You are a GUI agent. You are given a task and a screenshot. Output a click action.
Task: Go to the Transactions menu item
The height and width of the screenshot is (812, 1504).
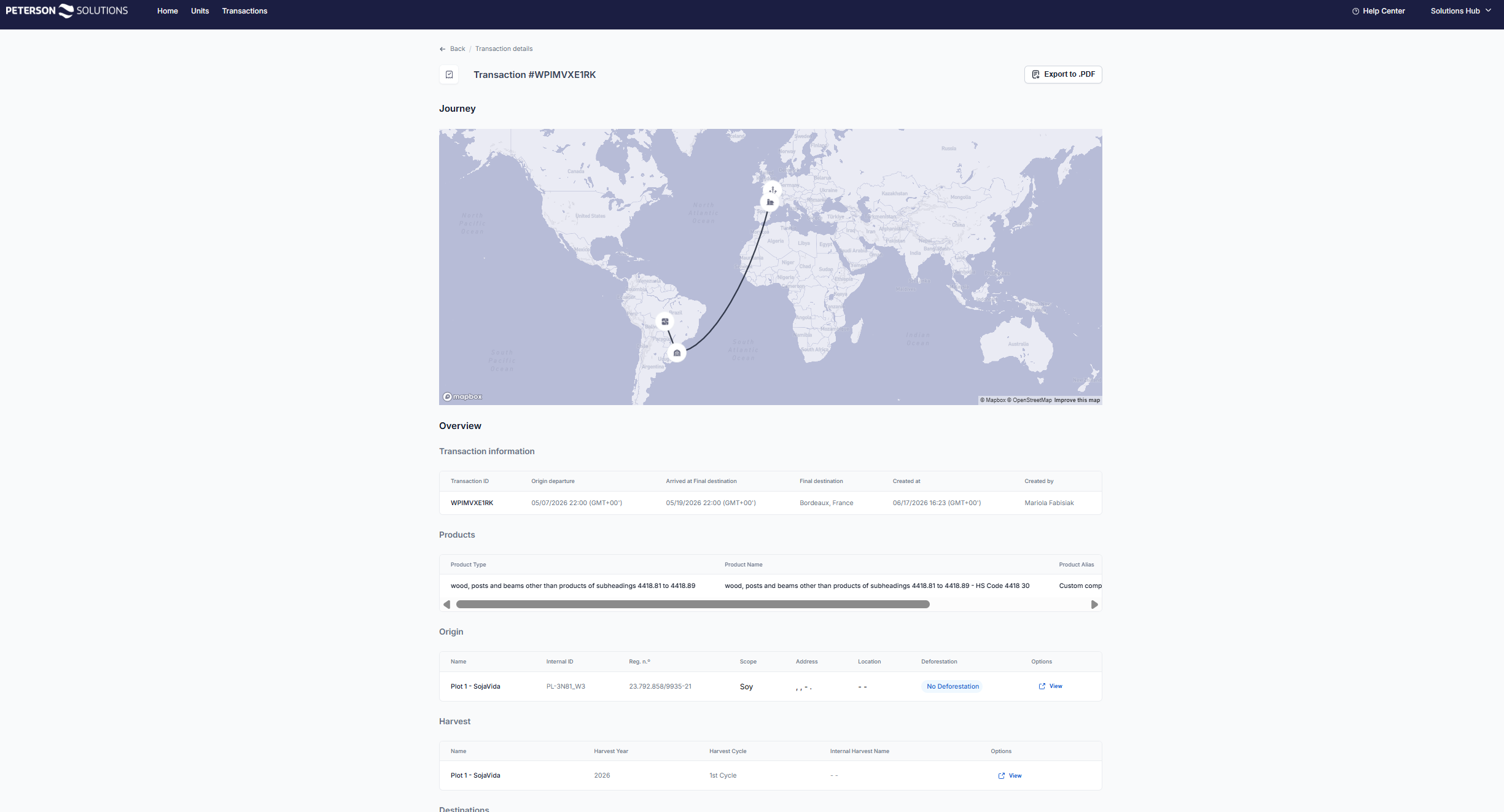coord(244,11)
